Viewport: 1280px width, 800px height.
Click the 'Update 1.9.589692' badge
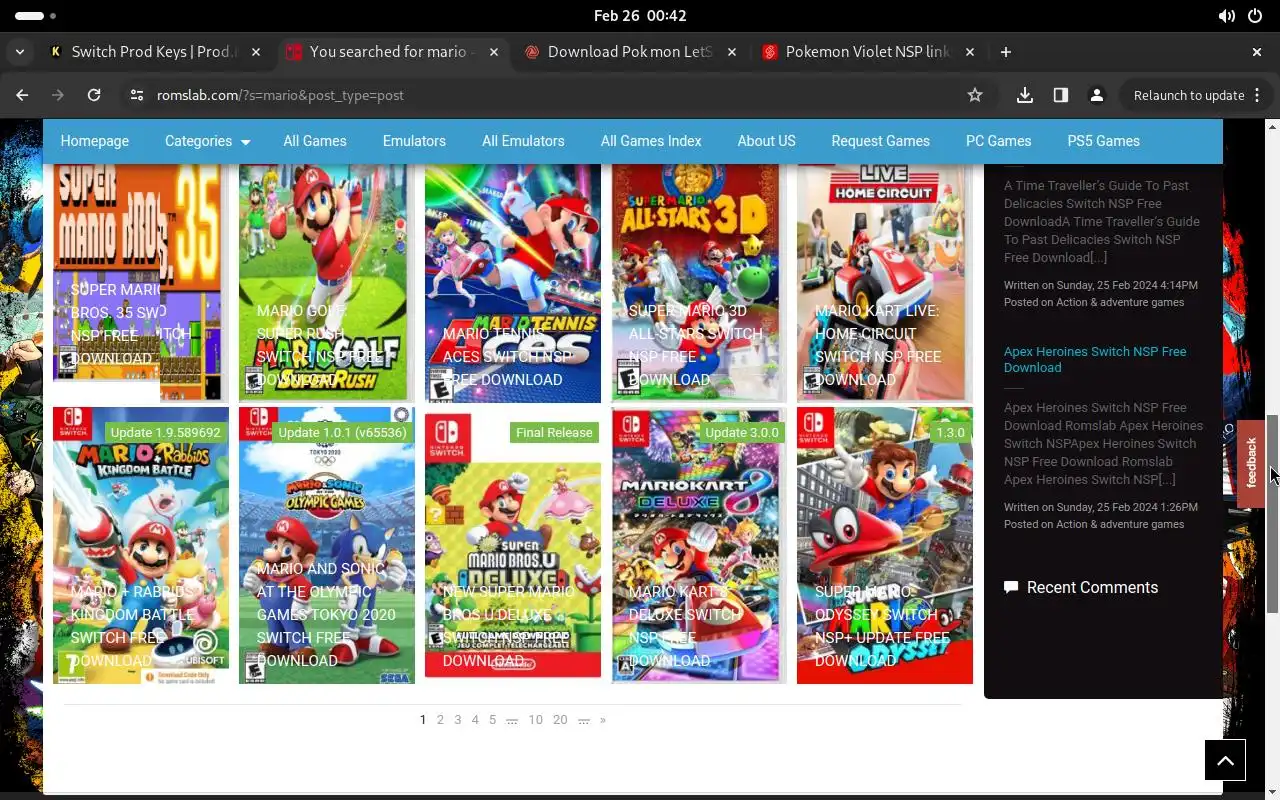pyautogui.click(x=166, y=433)
